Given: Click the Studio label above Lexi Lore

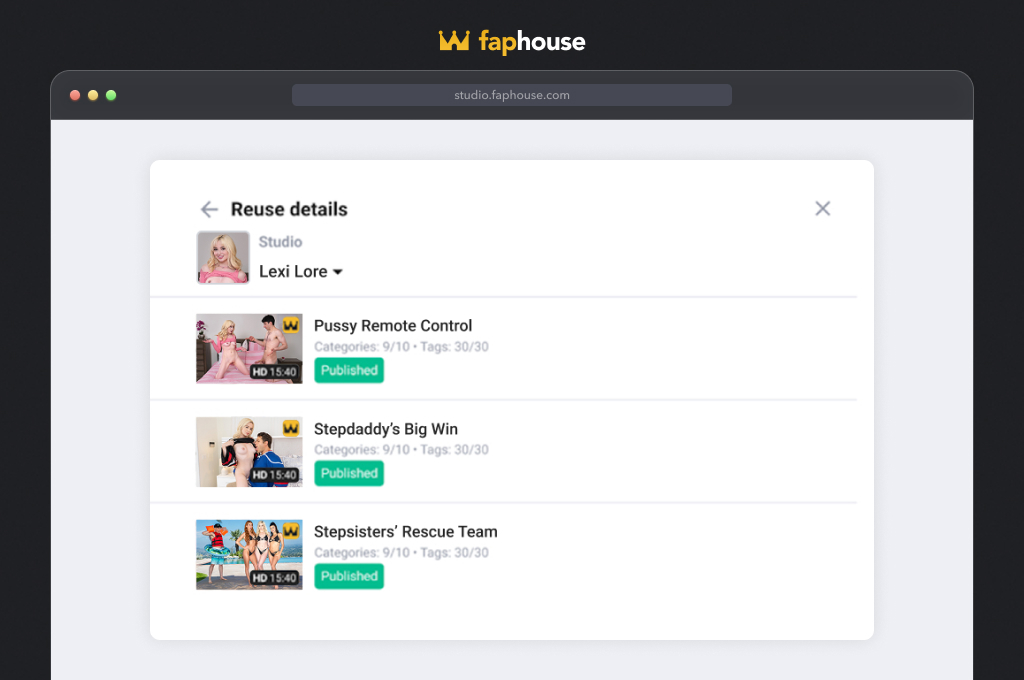Looking at the screenshot, I should coord(280,242).
